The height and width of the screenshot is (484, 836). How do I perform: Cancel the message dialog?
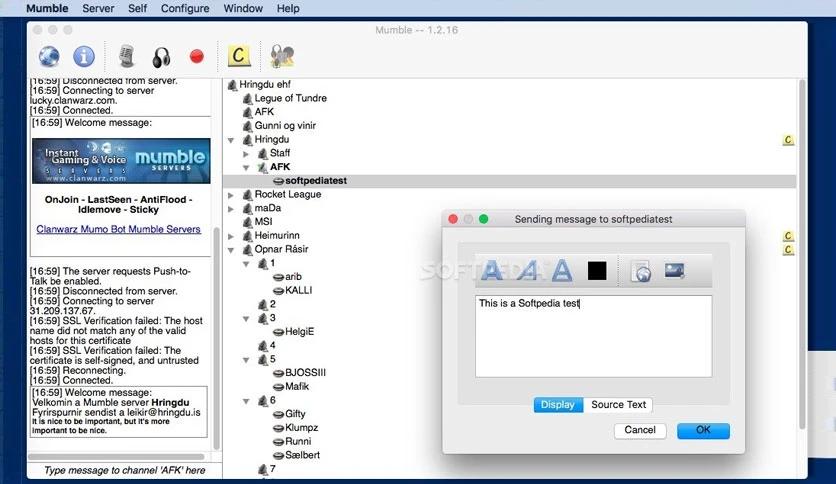pyautogui.click(x=640, y=430)
